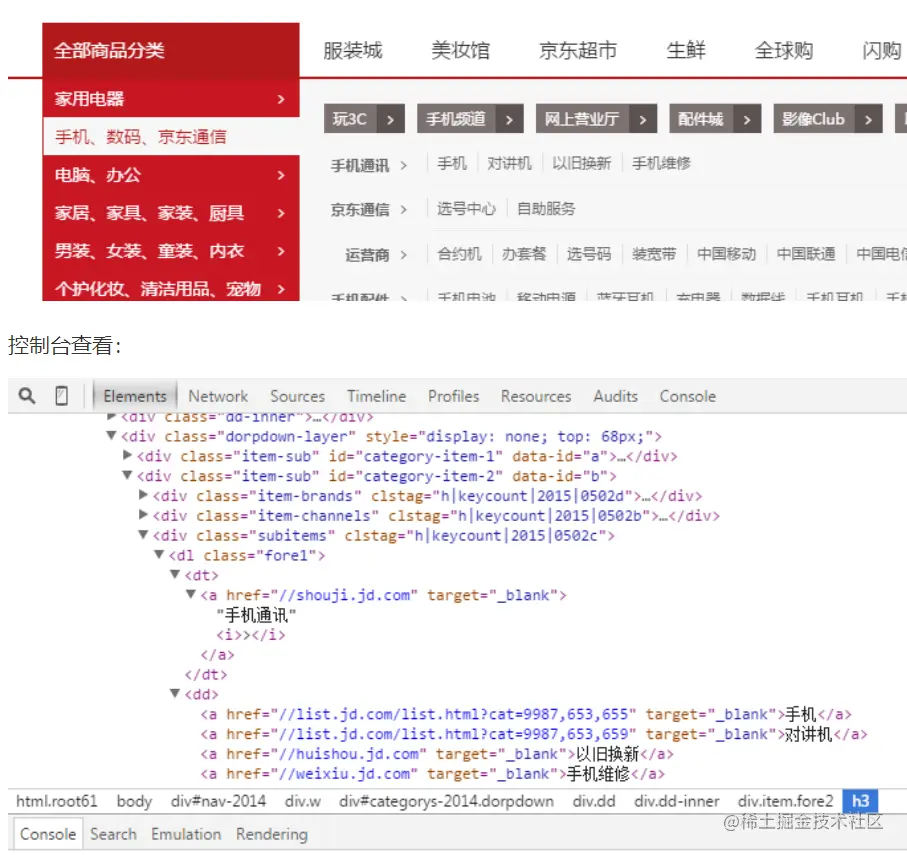Expand the item-channels div node
This screenshot has height=855, width=907.
click(143, 515)
